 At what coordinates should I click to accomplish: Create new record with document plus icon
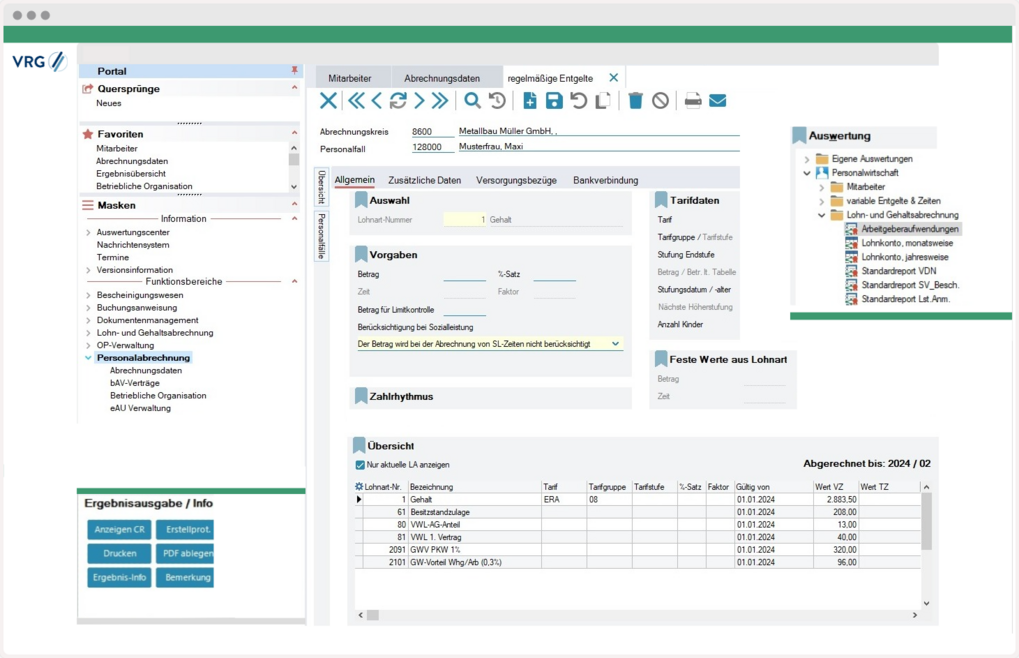click(530, 101)
